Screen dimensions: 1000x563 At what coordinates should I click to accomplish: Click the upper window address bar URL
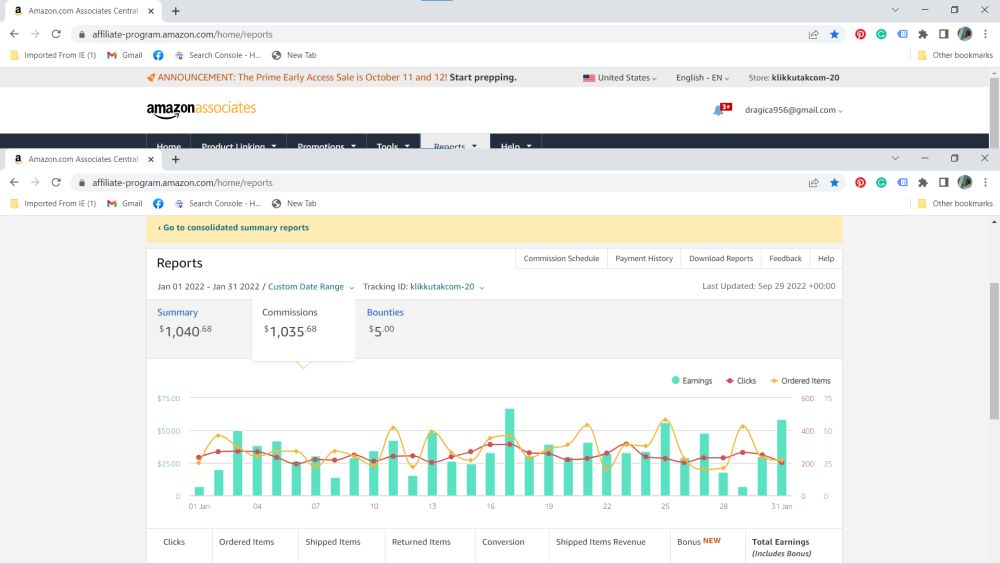pyautogui.click(x=182, y=34)
